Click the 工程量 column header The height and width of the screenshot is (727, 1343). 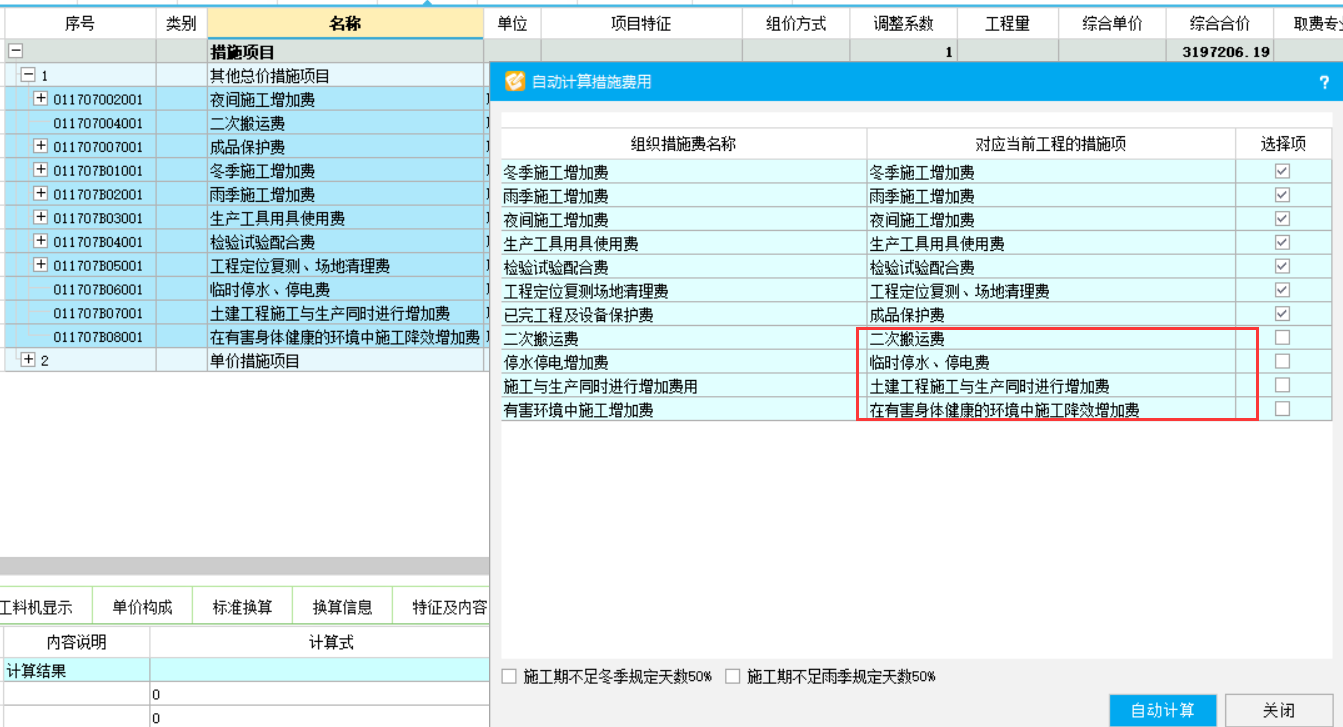click(x=1007, y=24)
